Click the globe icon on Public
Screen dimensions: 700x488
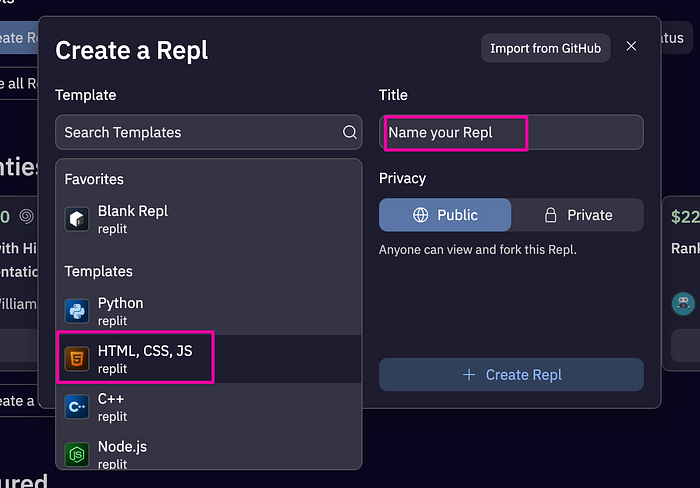tap(421, 215)
